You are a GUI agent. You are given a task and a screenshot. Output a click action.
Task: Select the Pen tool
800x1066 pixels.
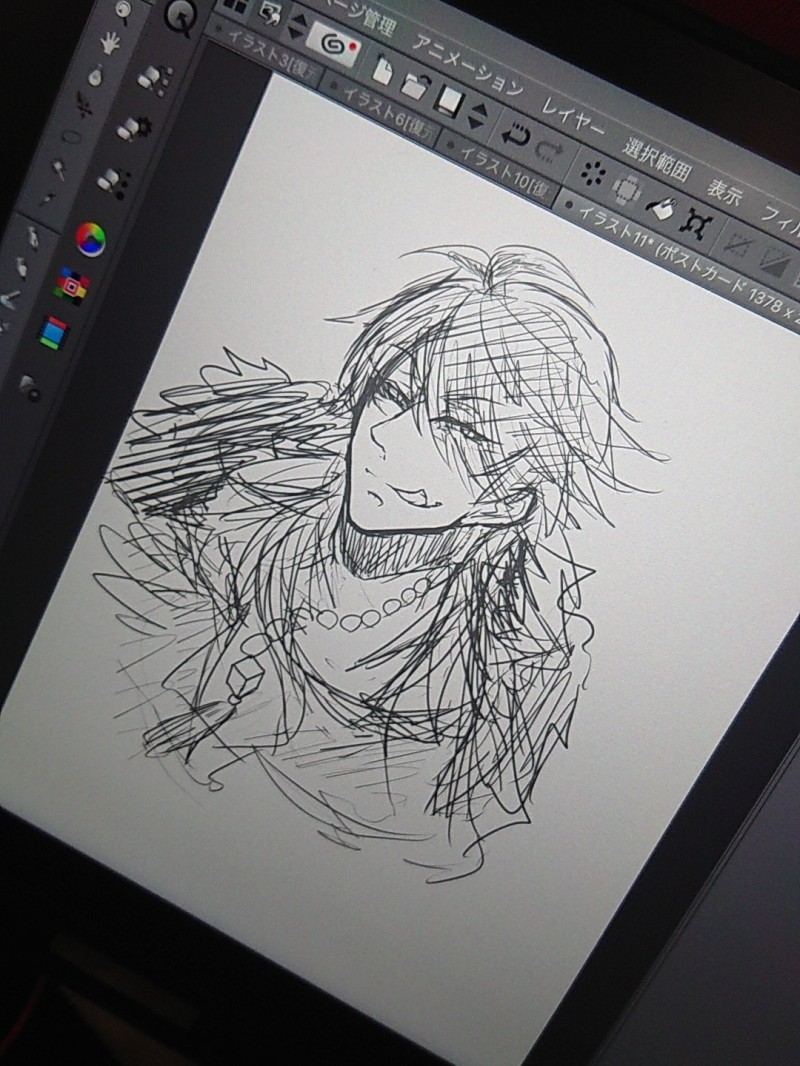pos(33,237)
